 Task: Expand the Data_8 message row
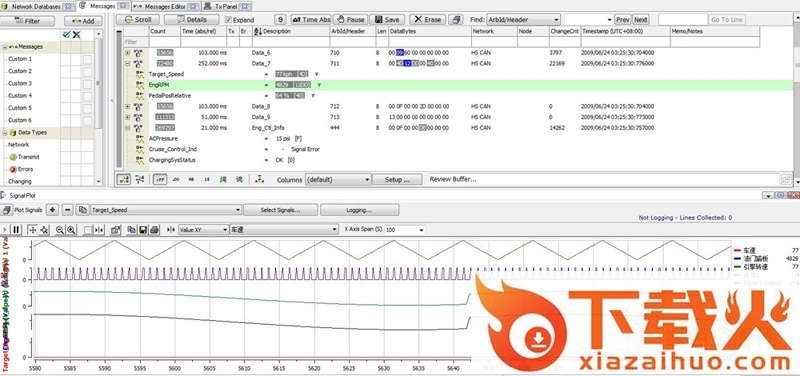pos(128,106)
